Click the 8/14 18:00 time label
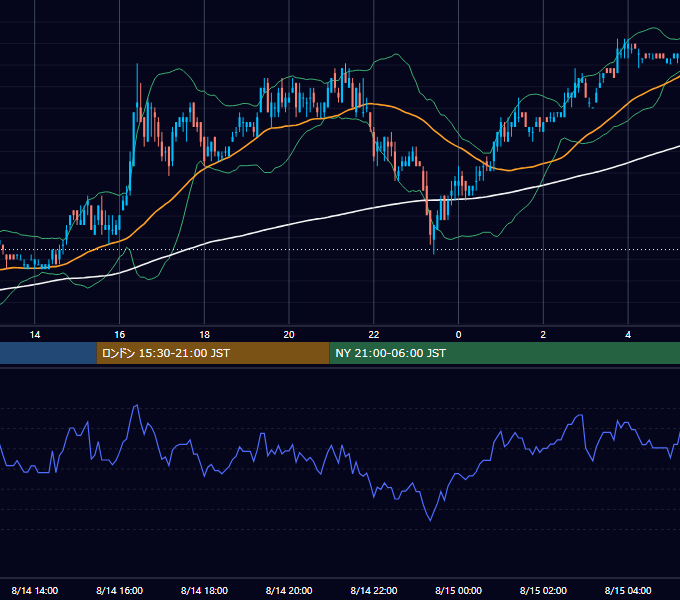The image size is (680, 600). tap(204, 590)
